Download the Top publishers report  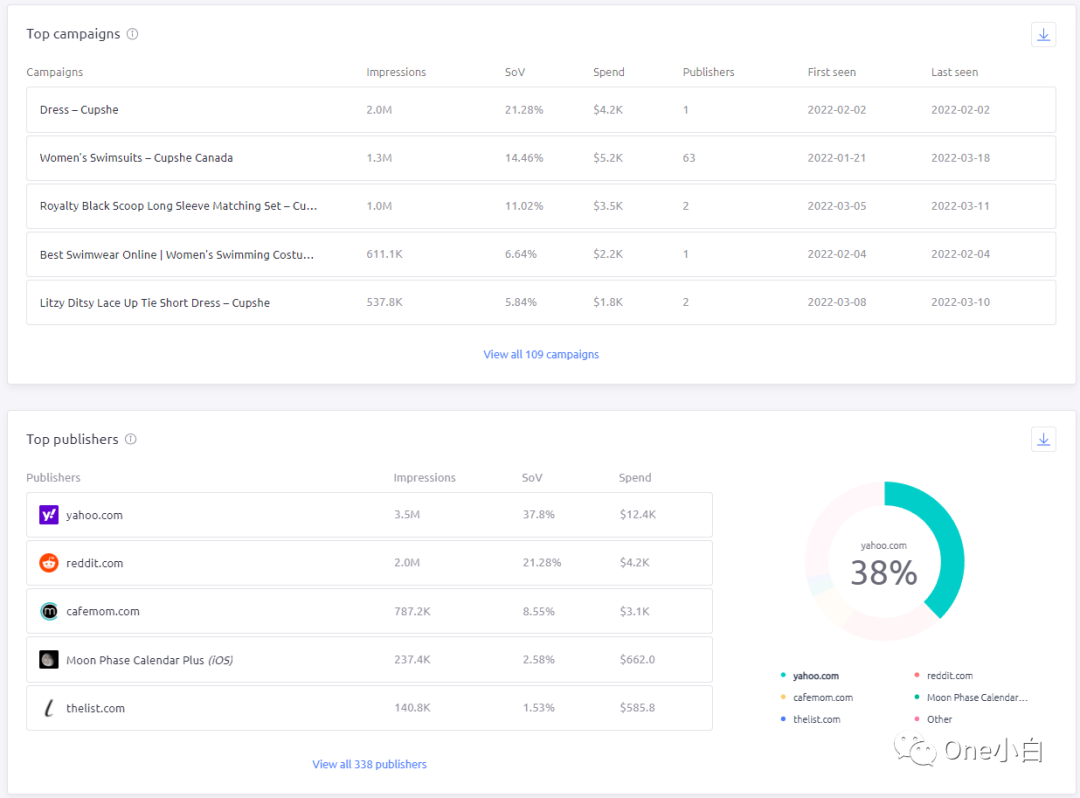point(1043,439)
